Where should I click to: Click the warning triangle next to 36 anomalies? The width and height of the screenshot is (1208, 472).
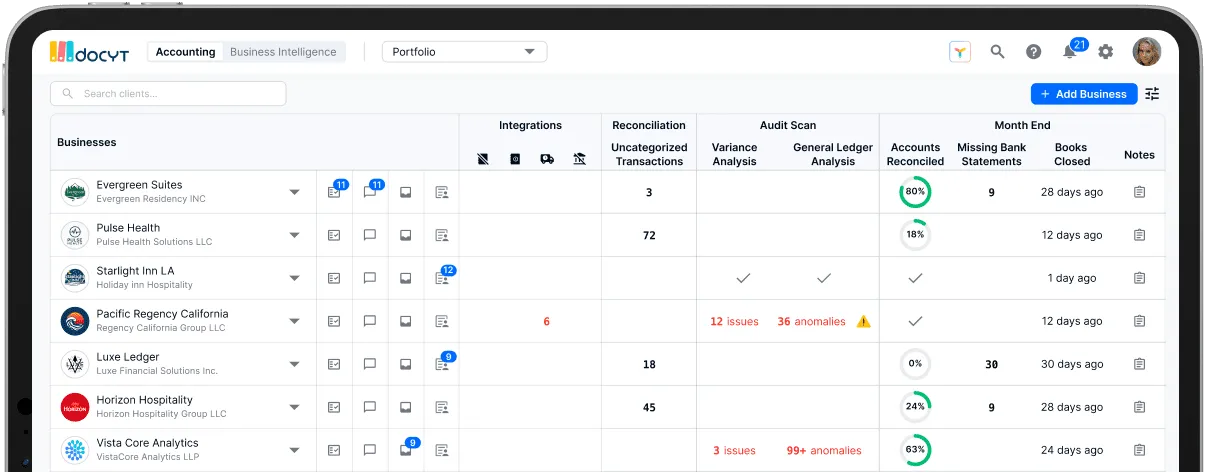(864, 321)
